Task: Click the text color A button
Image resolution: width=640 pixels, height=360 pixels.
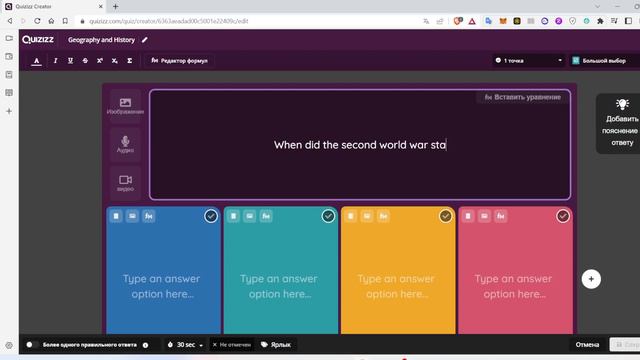Action: click(36, 61)
